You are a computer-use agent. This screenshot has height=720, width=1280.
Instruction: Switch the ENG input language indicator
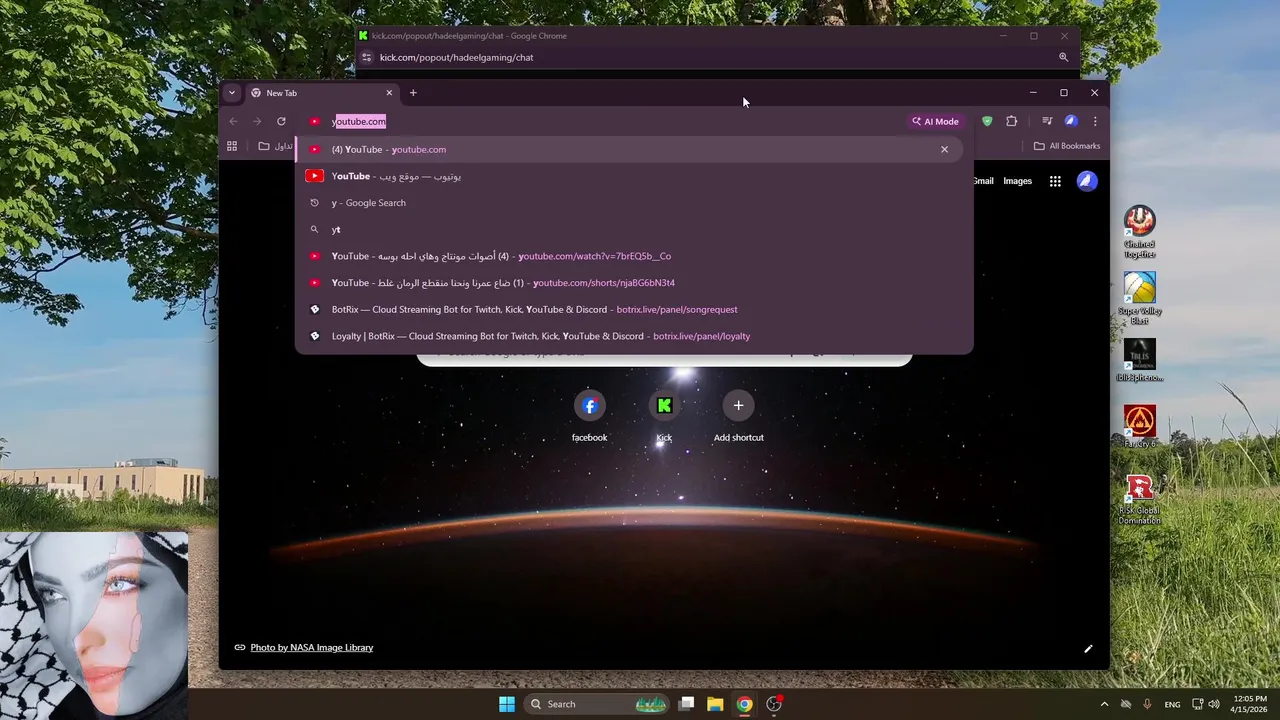pyautogui.click(x=1172, y=704)
